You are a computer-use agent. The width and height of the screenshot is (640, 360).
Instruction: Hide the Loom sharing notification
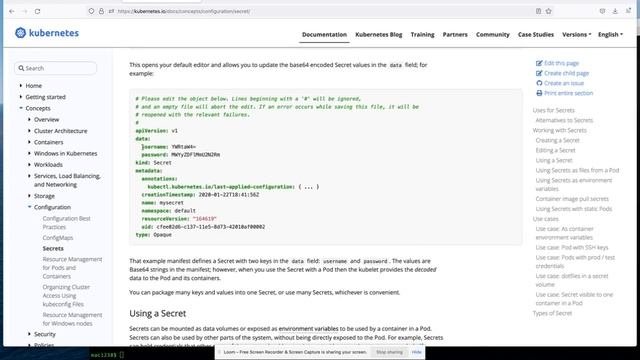tap(416, 352)
